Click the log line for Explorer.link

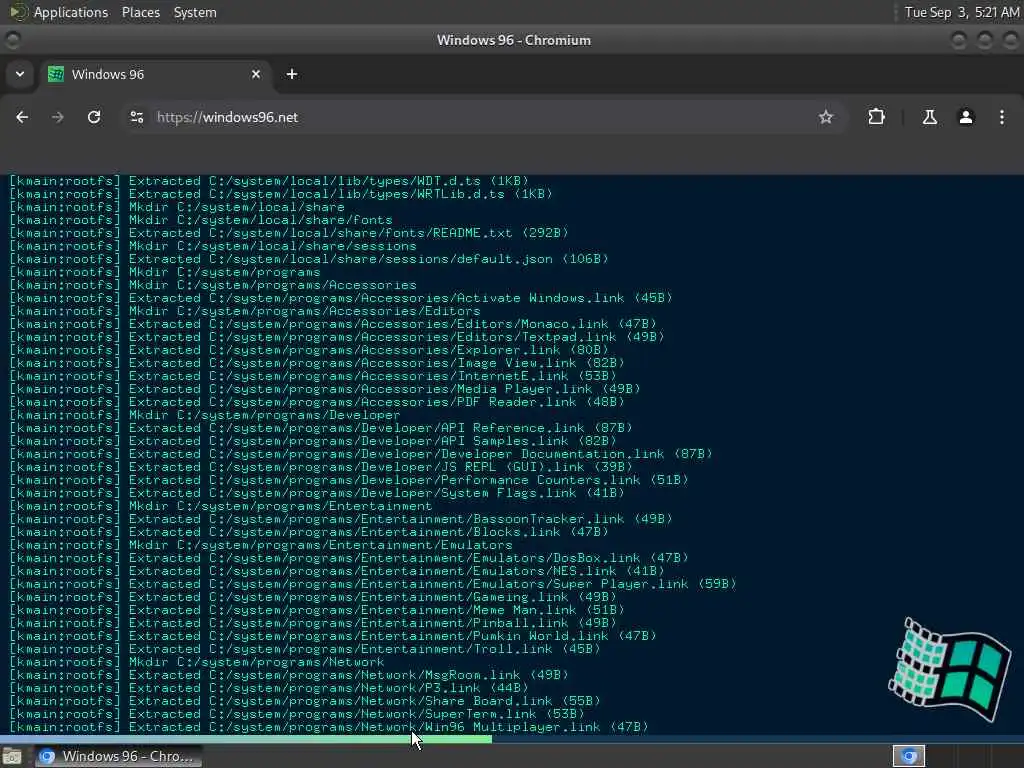pyautogui.click(x=308, y=350)
